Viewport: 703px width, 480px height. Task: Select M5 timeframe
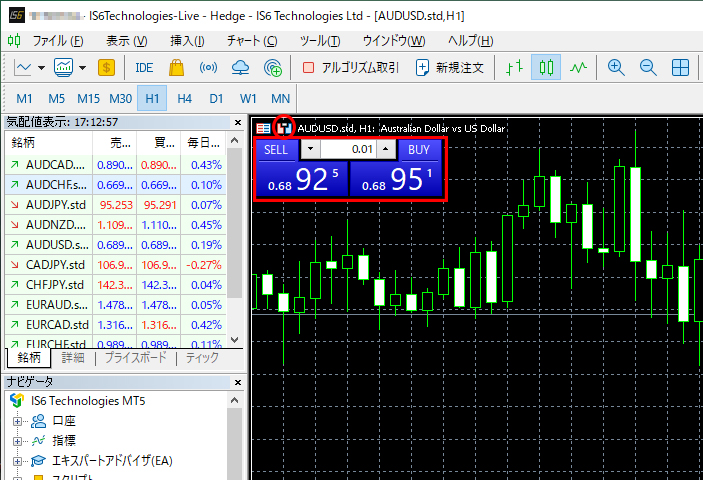(x=56, y=98)
